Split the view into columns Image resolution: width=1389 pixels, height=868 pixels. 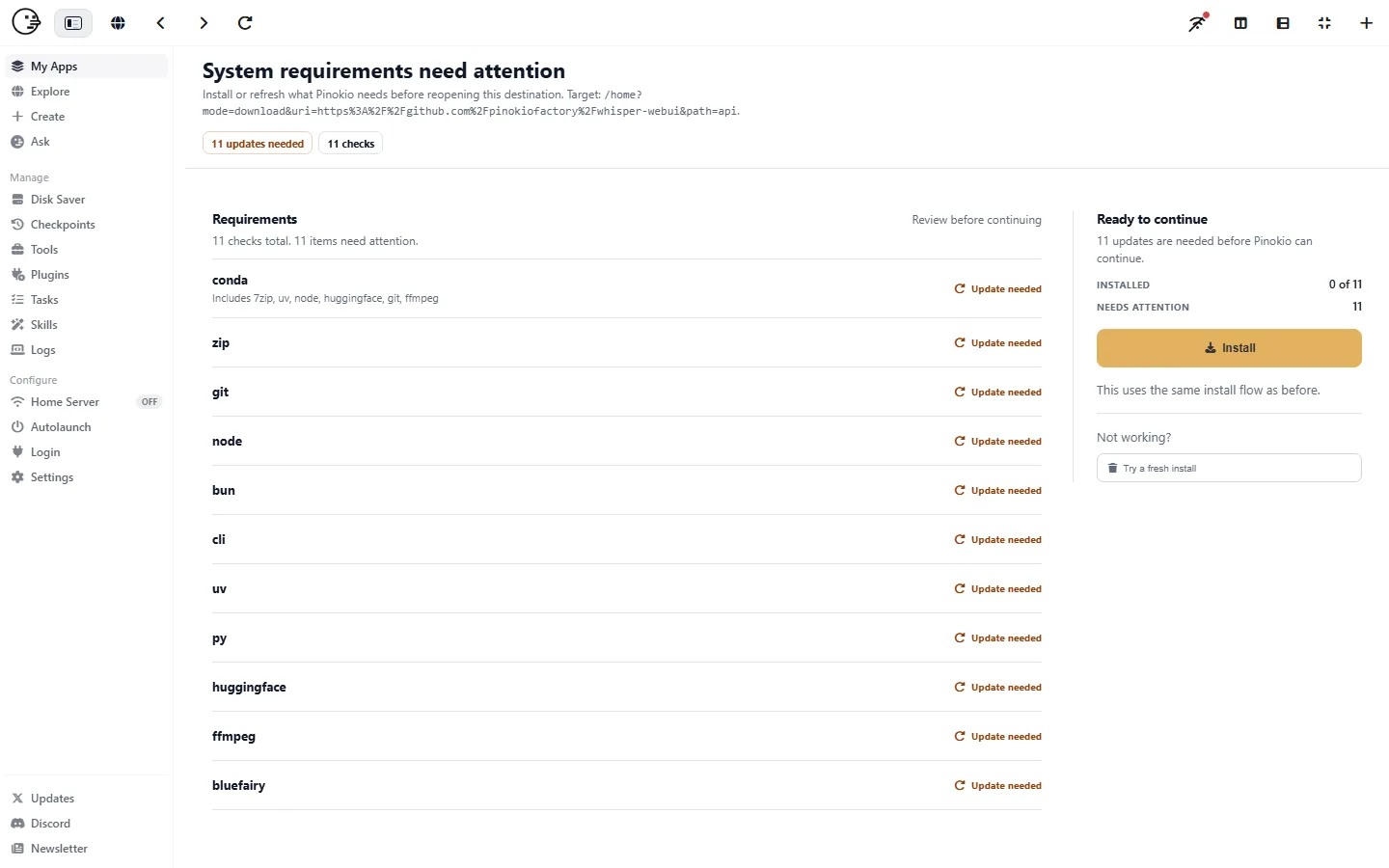click(x=1240, y=23)
